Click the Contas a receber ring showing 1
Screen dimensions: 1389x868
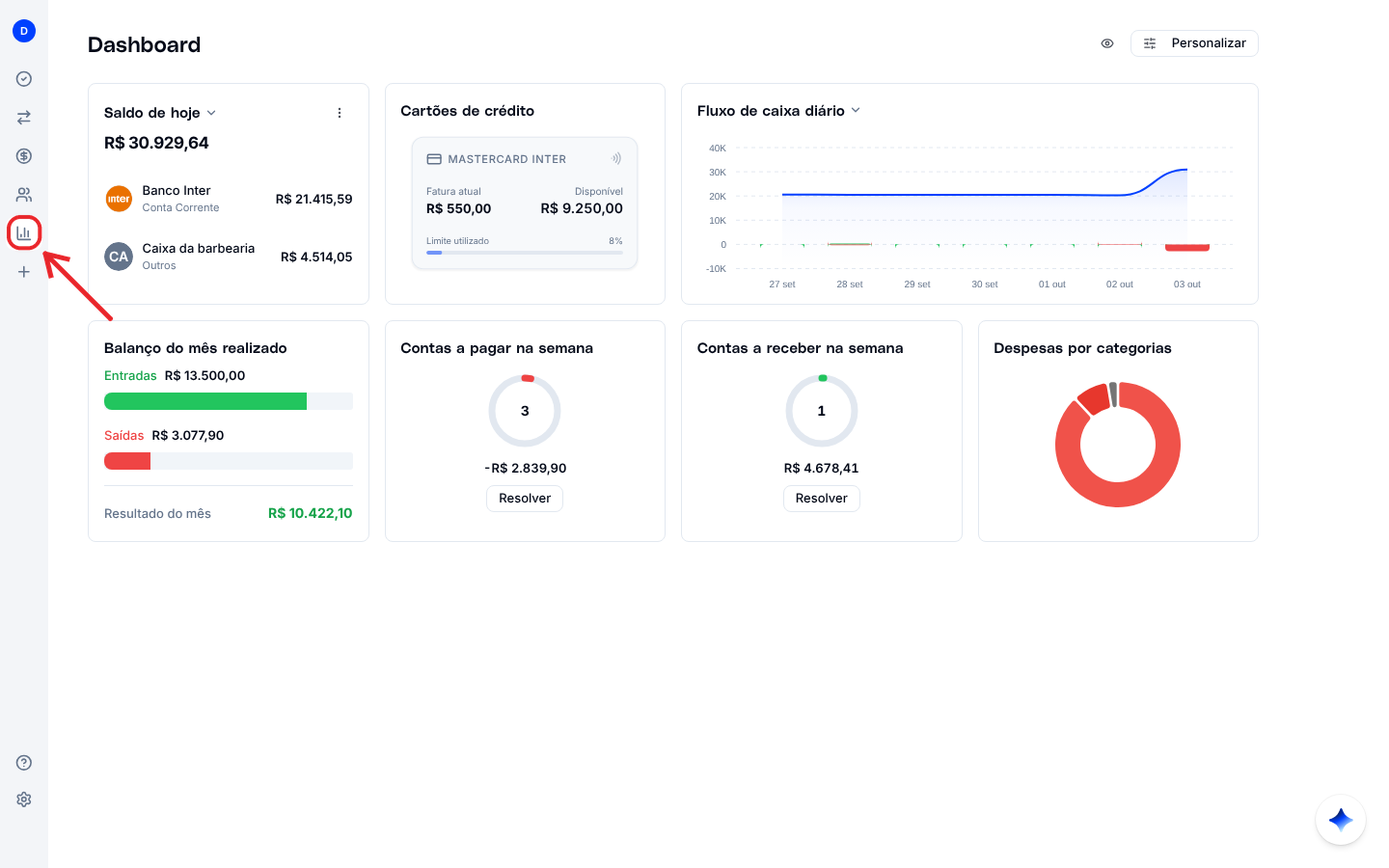click(x=822, y=411)
